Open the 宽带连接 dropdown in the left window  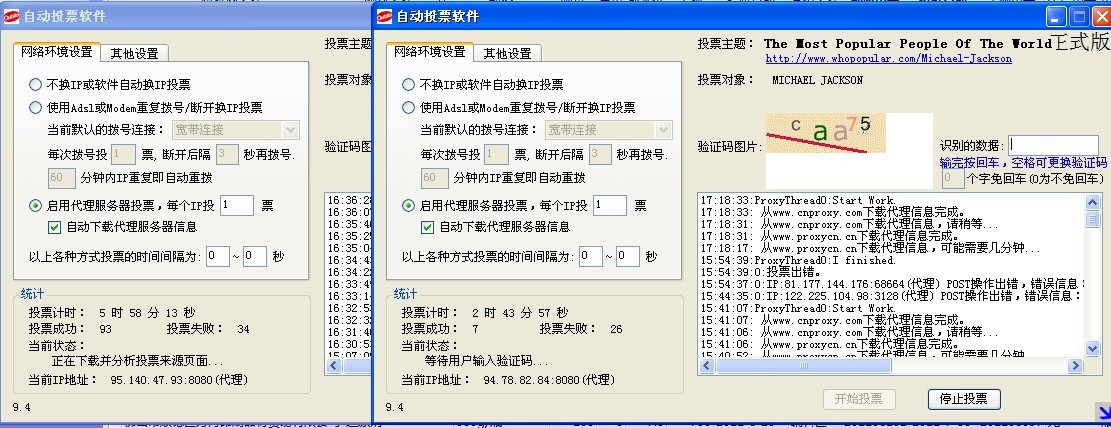tap(291, 130)
